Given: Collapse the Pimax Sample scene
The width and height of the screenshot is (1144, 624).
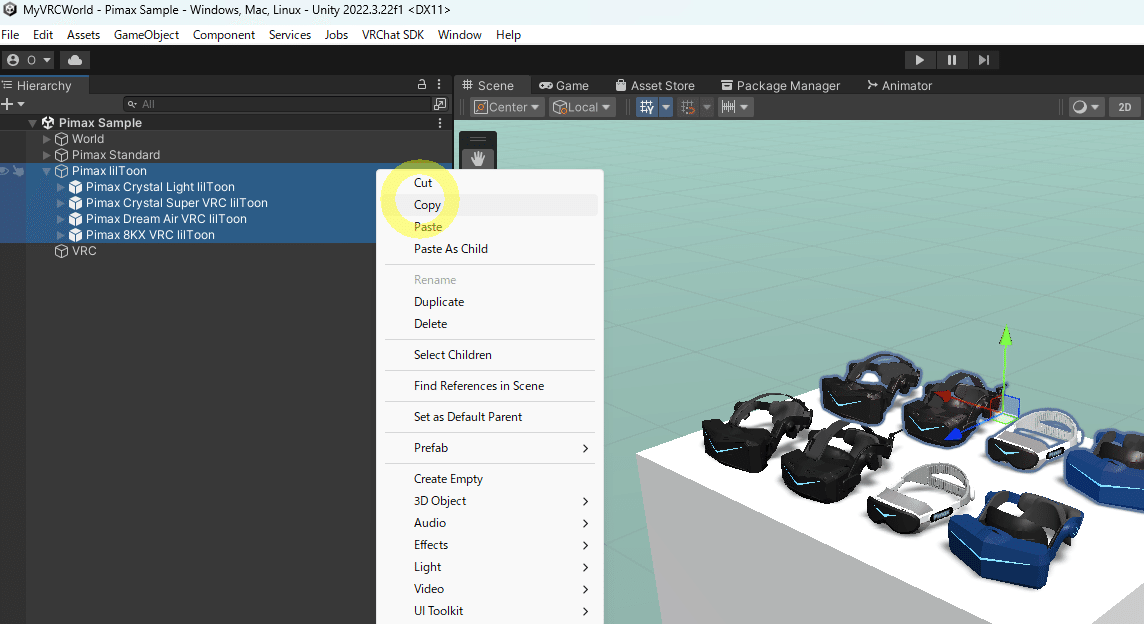Looking at the screenshot, I should pos(32,123).
